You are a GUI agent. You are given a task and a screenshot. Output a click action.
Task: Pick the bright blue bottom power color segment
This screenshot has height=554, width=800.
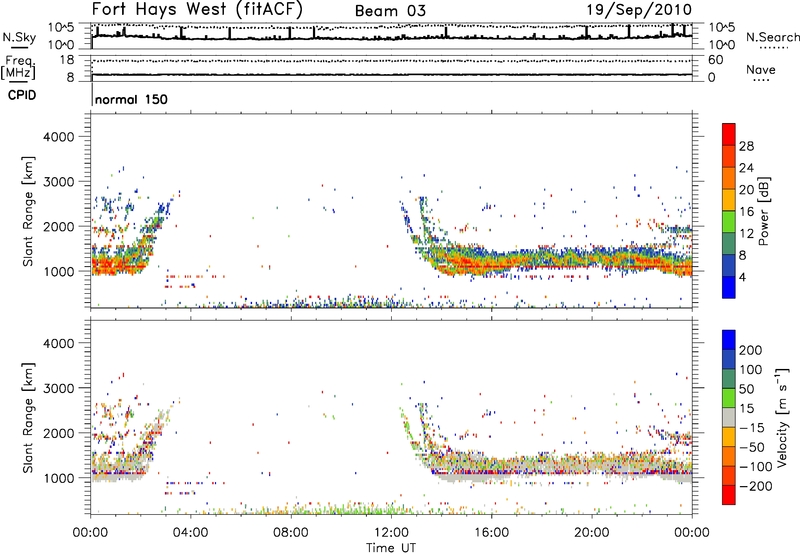(x=729, y=287)
